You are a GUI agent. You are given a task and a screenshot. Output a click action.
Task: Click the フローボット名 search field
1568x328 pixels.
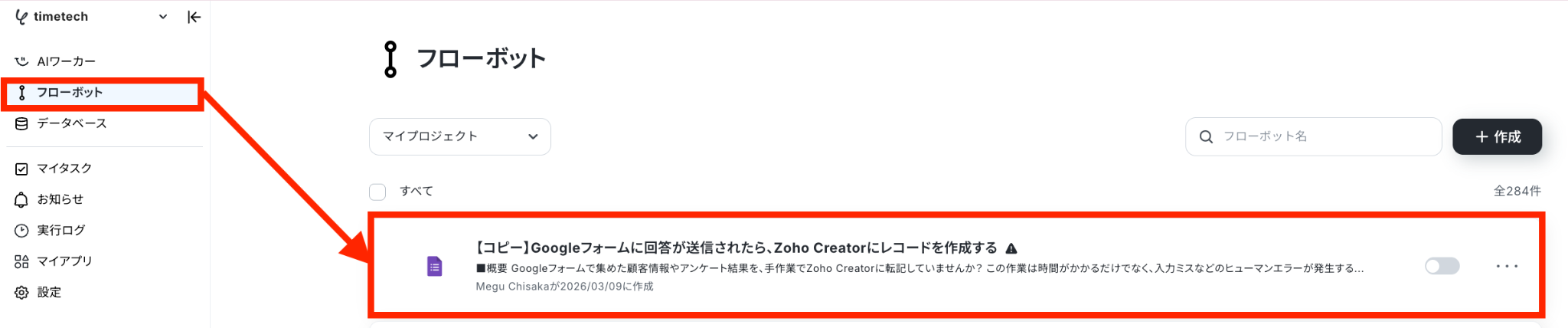1313,136
